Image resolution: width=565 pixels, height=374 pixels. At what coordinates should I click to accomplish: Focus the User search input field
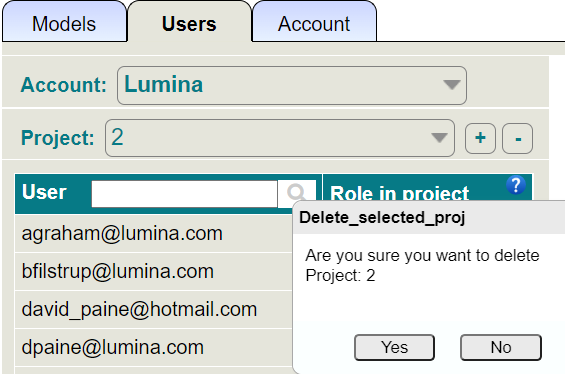click(184, 194)
